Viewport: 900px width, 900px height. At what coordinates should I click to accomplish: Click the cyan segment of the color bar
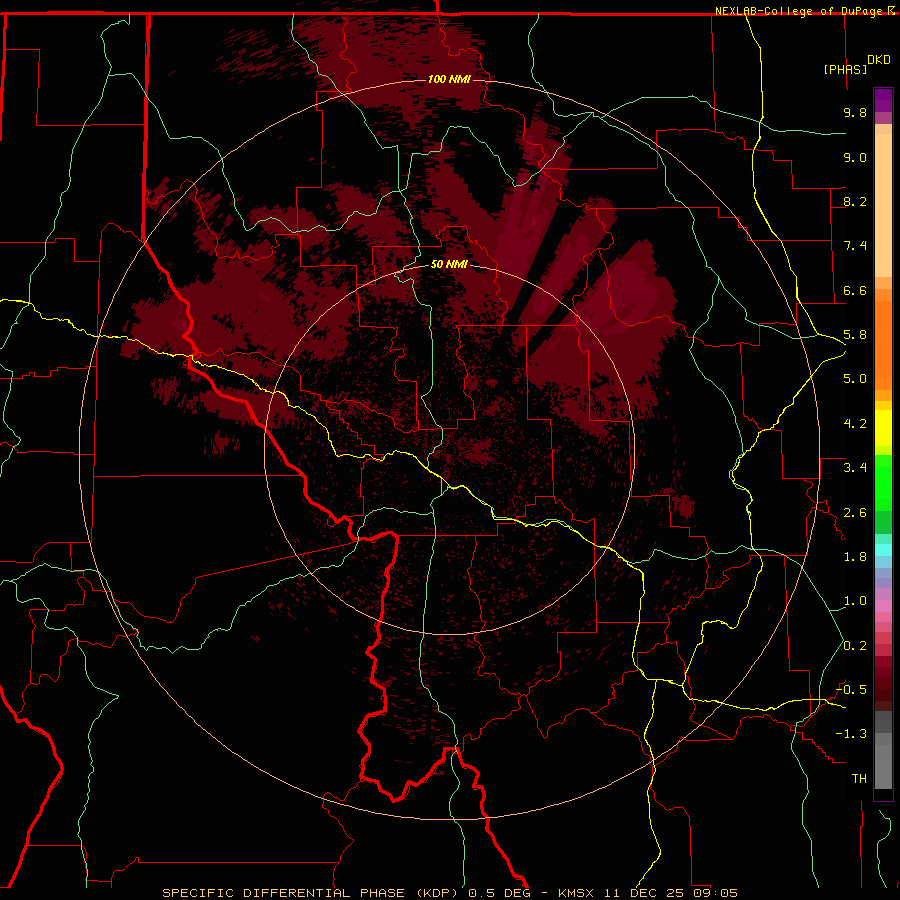(883, 550)
